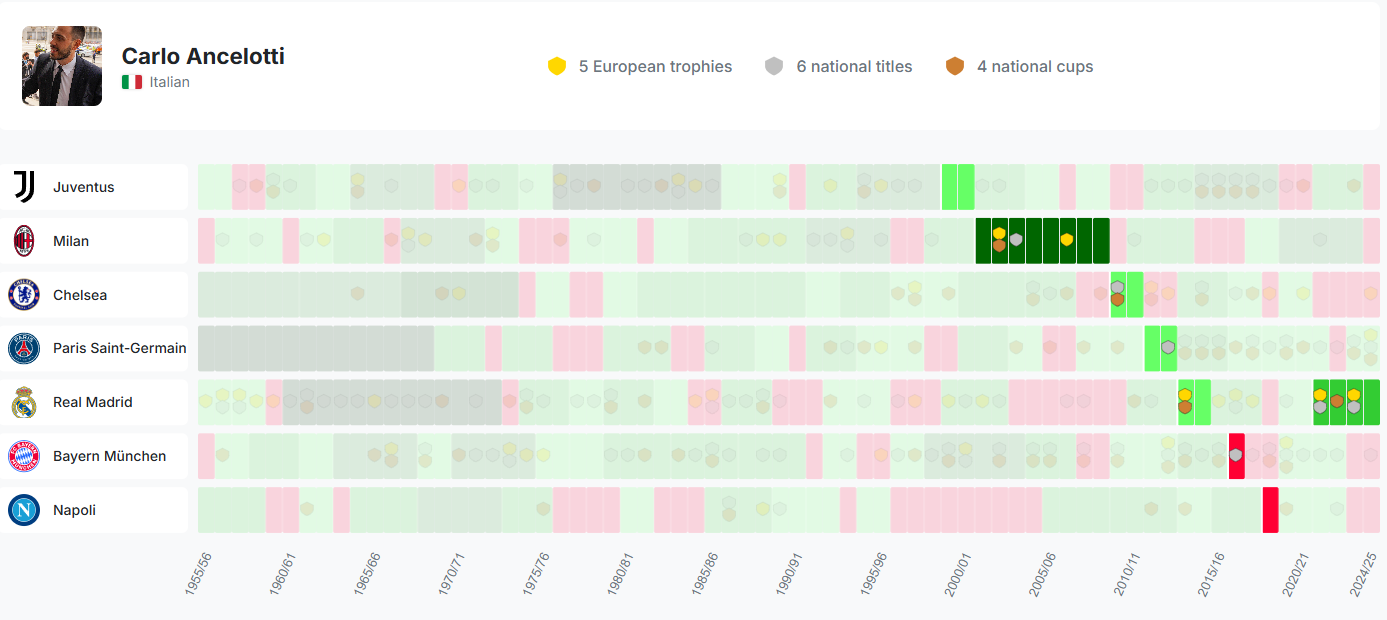Select Napoli's bright red 2018/19 season cell

(1270, 510)
